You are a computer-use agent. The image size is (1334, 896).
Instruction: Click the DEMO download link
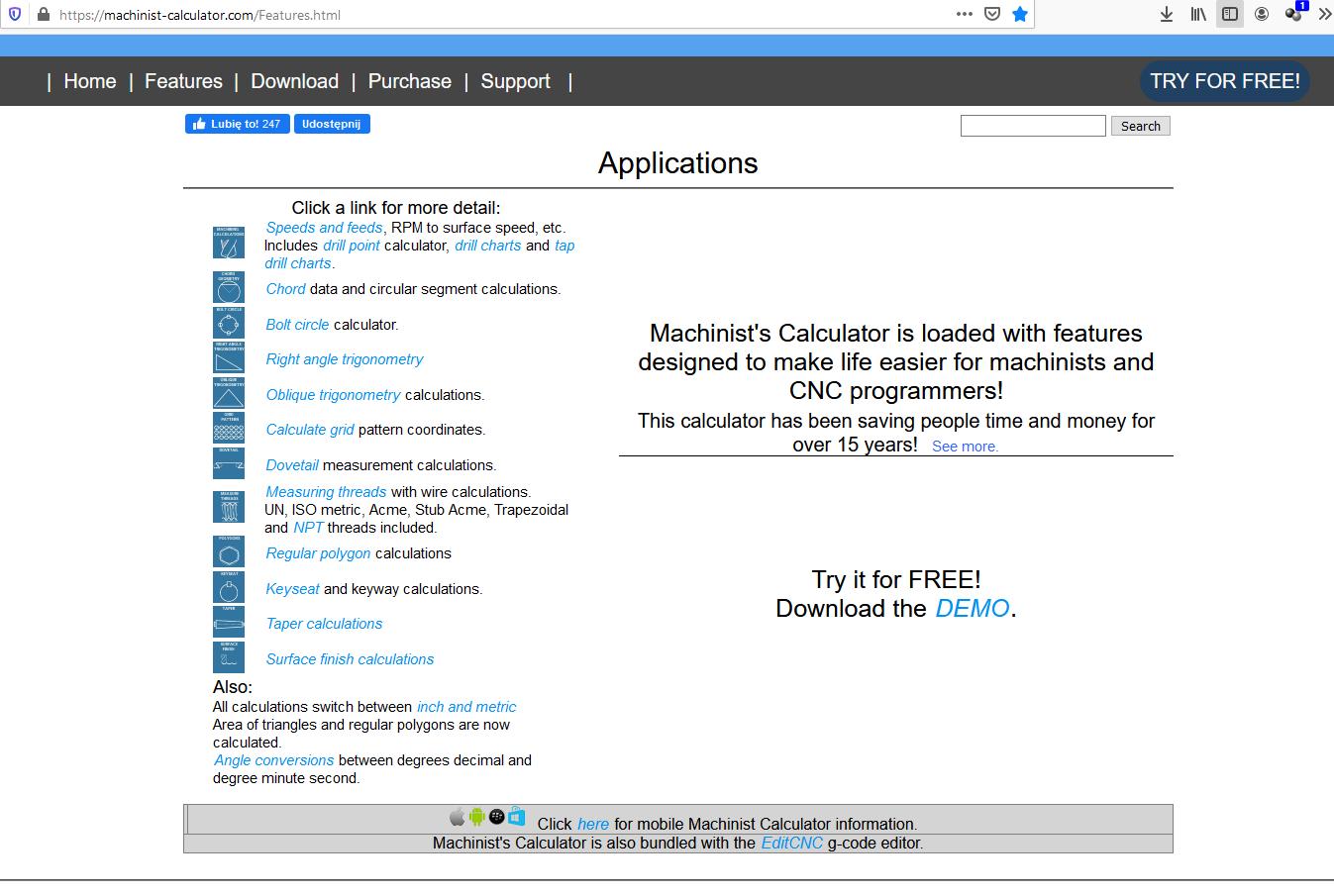coord(973,608)
